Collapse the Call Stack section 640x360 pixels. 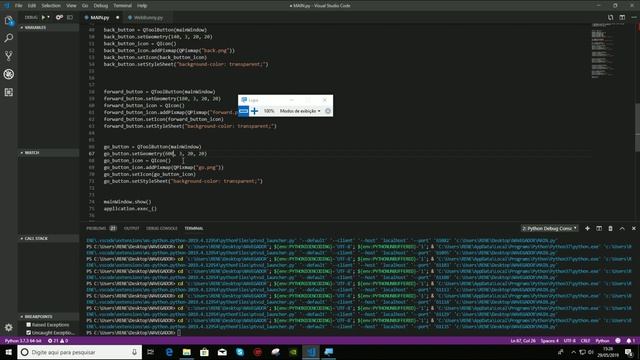coord(49,238)
